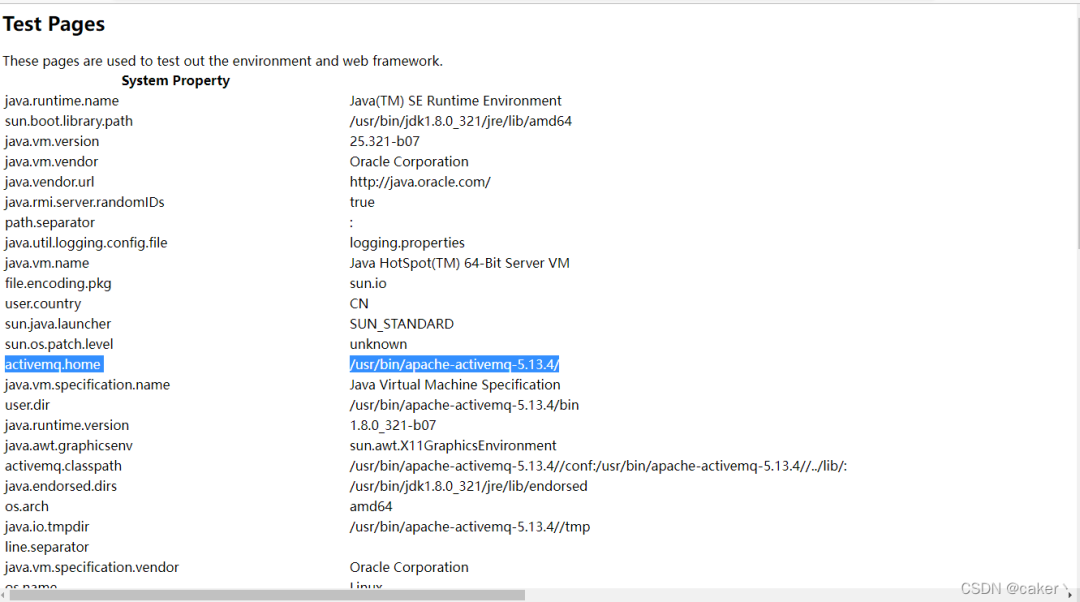
Task: Click the System Property column header
Action: tap(176, 81)
